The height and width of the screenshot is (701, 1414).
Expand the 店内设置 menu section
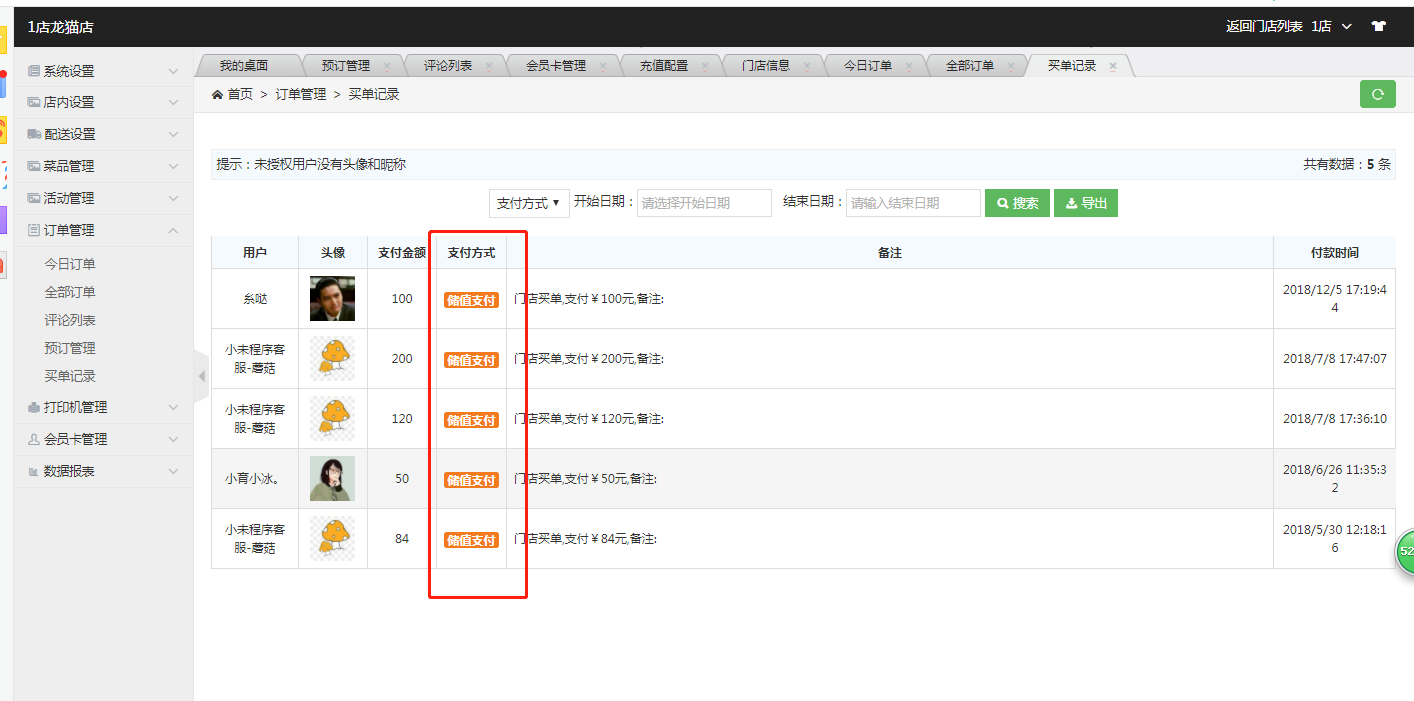pos(102,102)
